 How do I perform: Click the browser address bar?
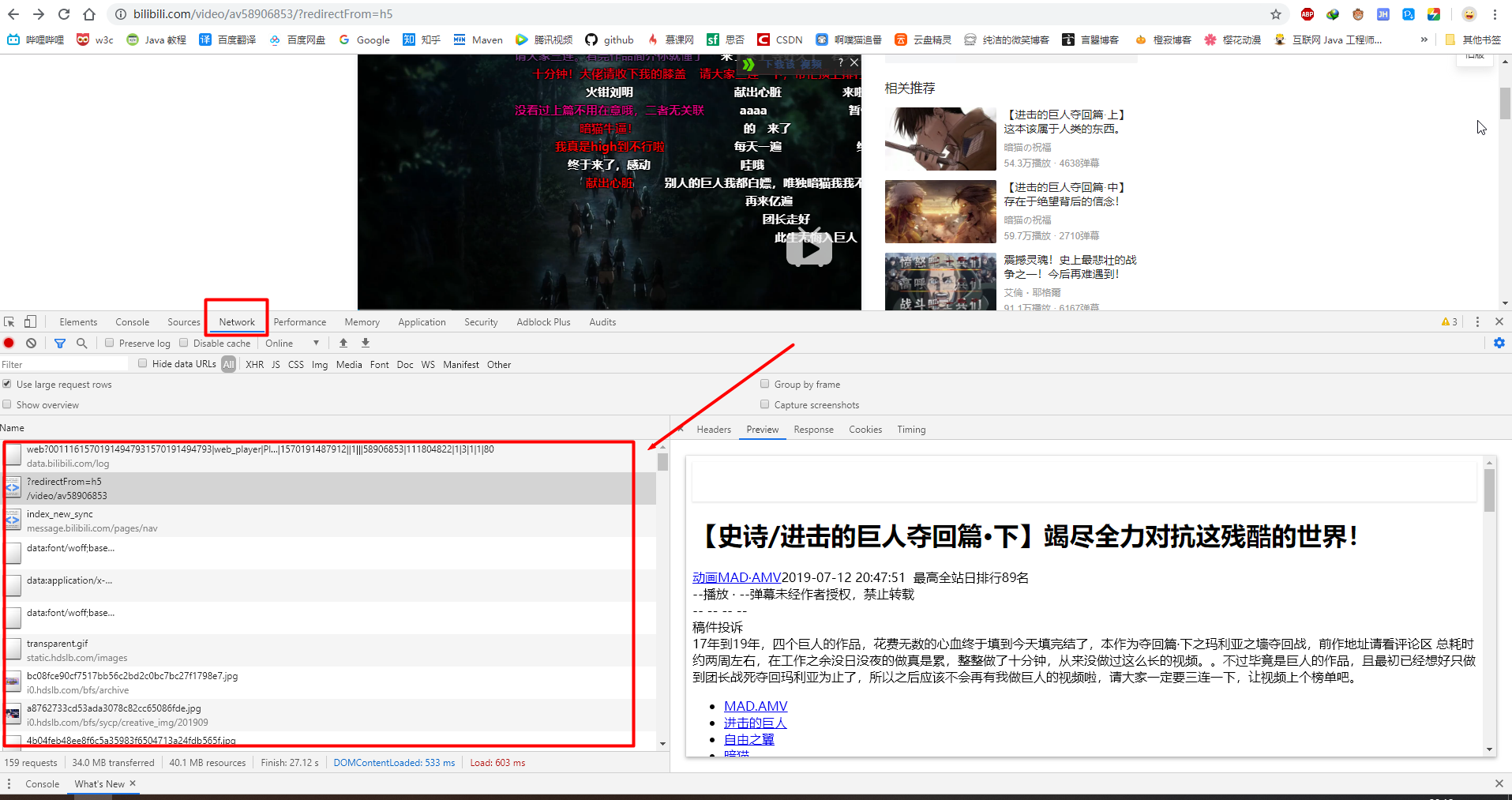pyautogui.click(x=695, y=14)
